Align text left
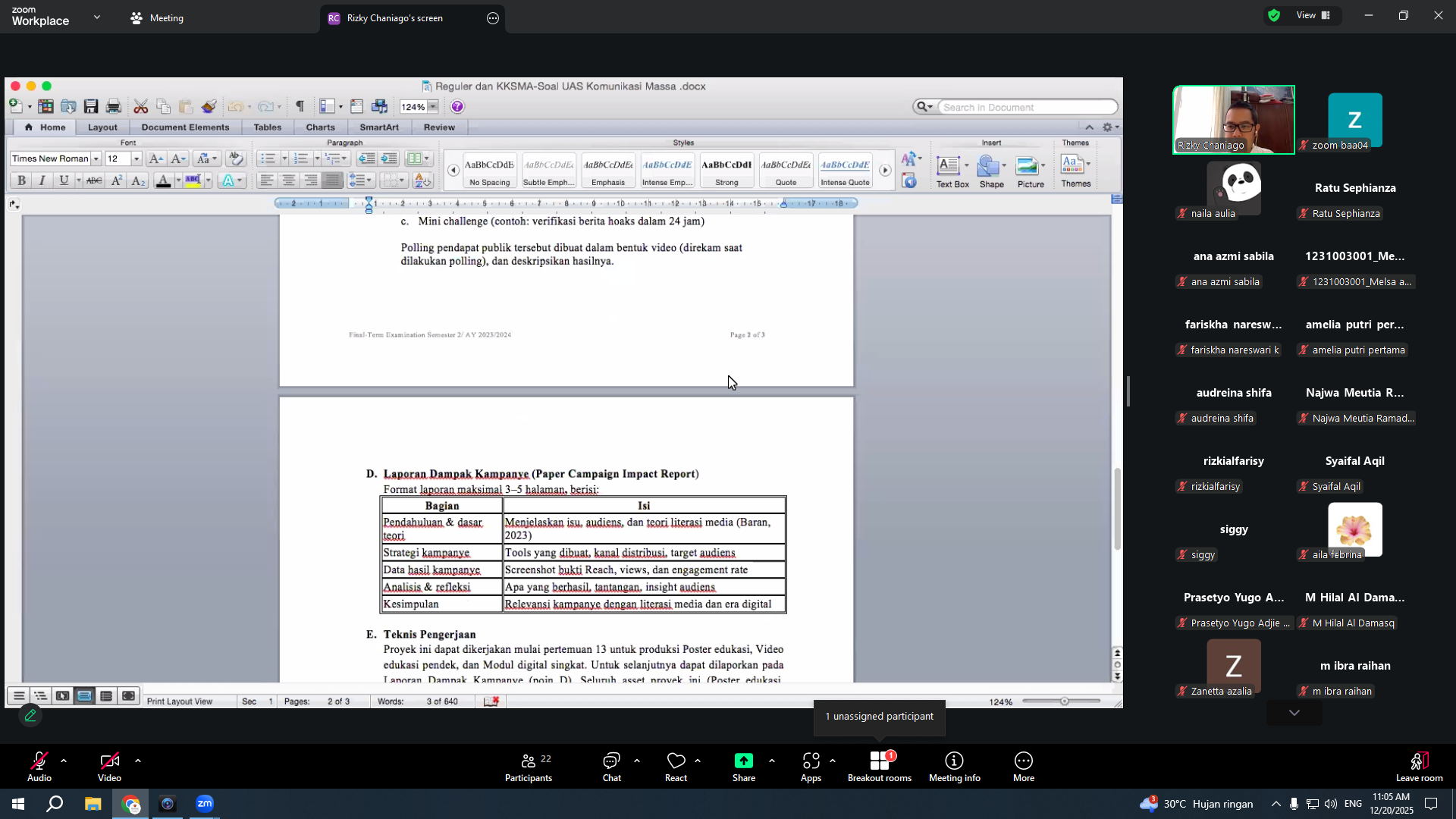Screen dimensions: 1456x819 click(x=266, y=180)
